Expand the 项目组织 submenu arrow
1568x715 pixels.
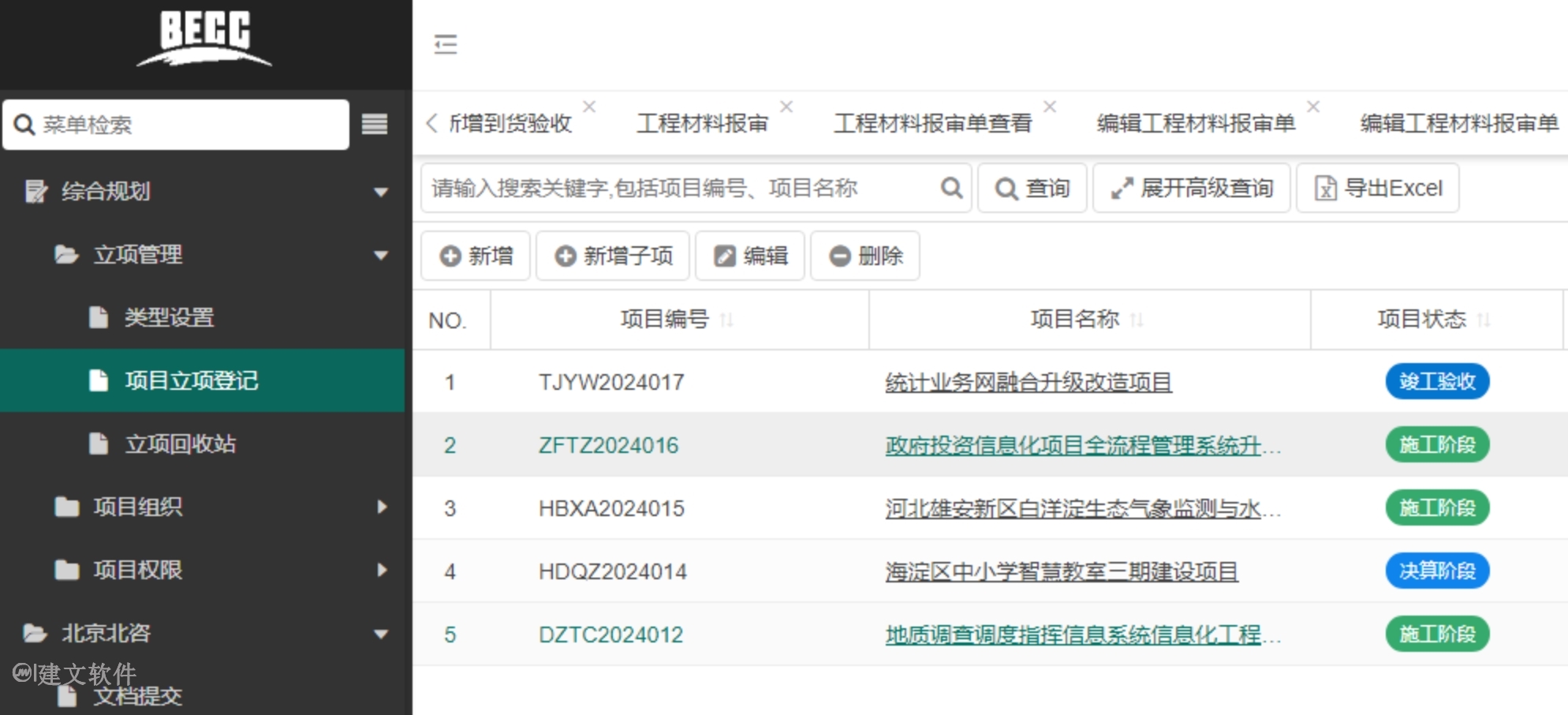pyautogui.click(x=383, y=507)
